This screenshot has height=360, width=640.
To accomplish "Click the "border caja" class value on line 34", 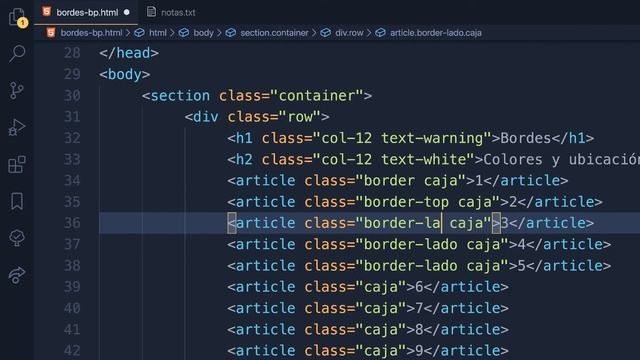I will [411, 180].
